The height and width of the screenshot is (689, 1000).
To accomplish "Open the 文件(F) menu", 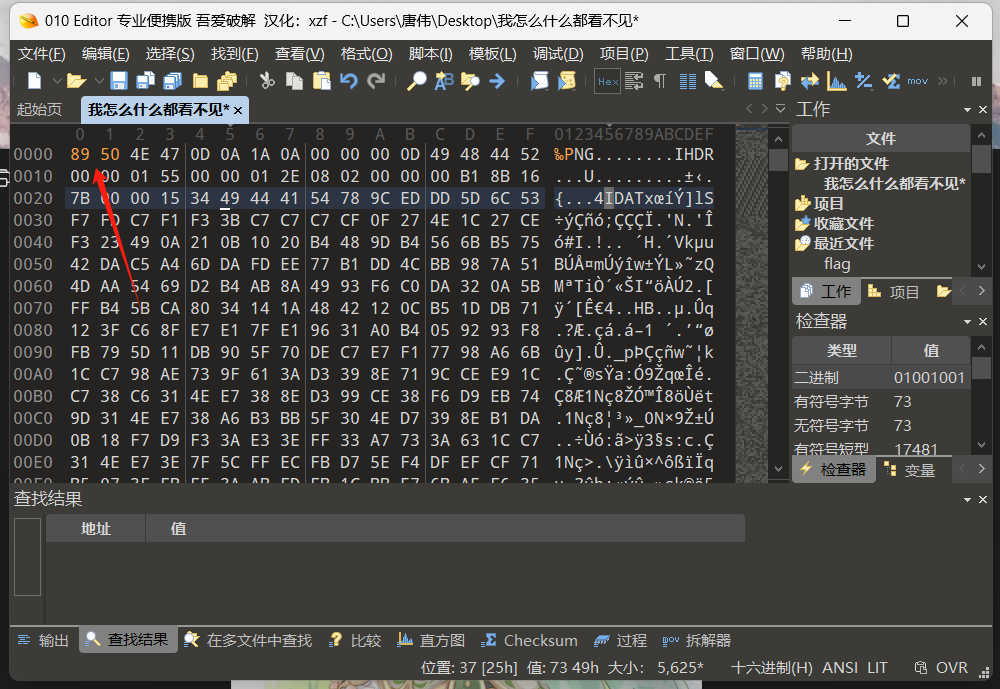I will click(41, 54).
